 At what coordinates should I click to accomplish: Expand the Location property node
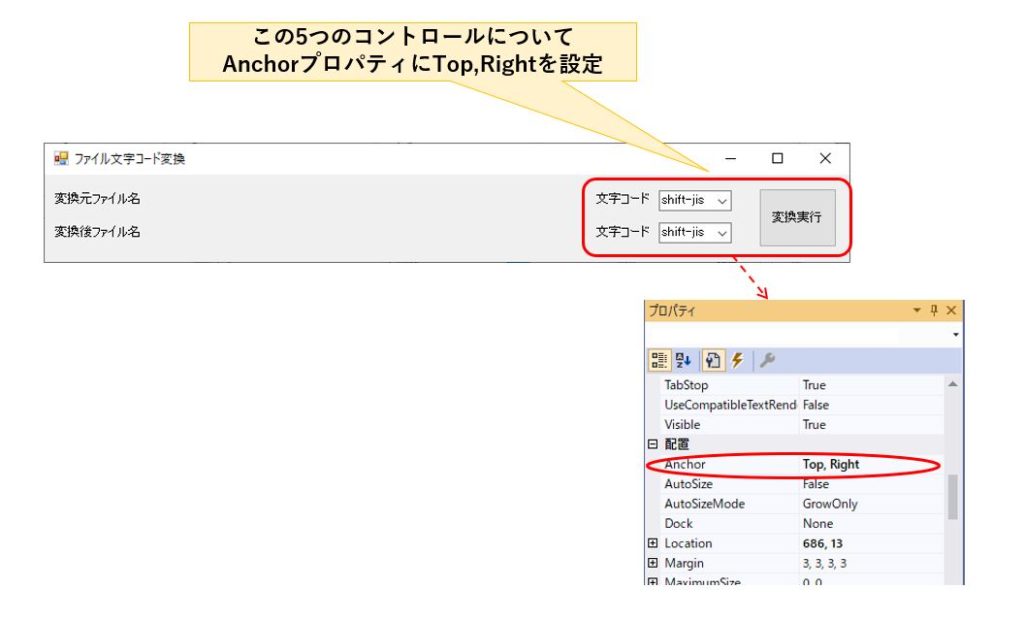point(652,543)
